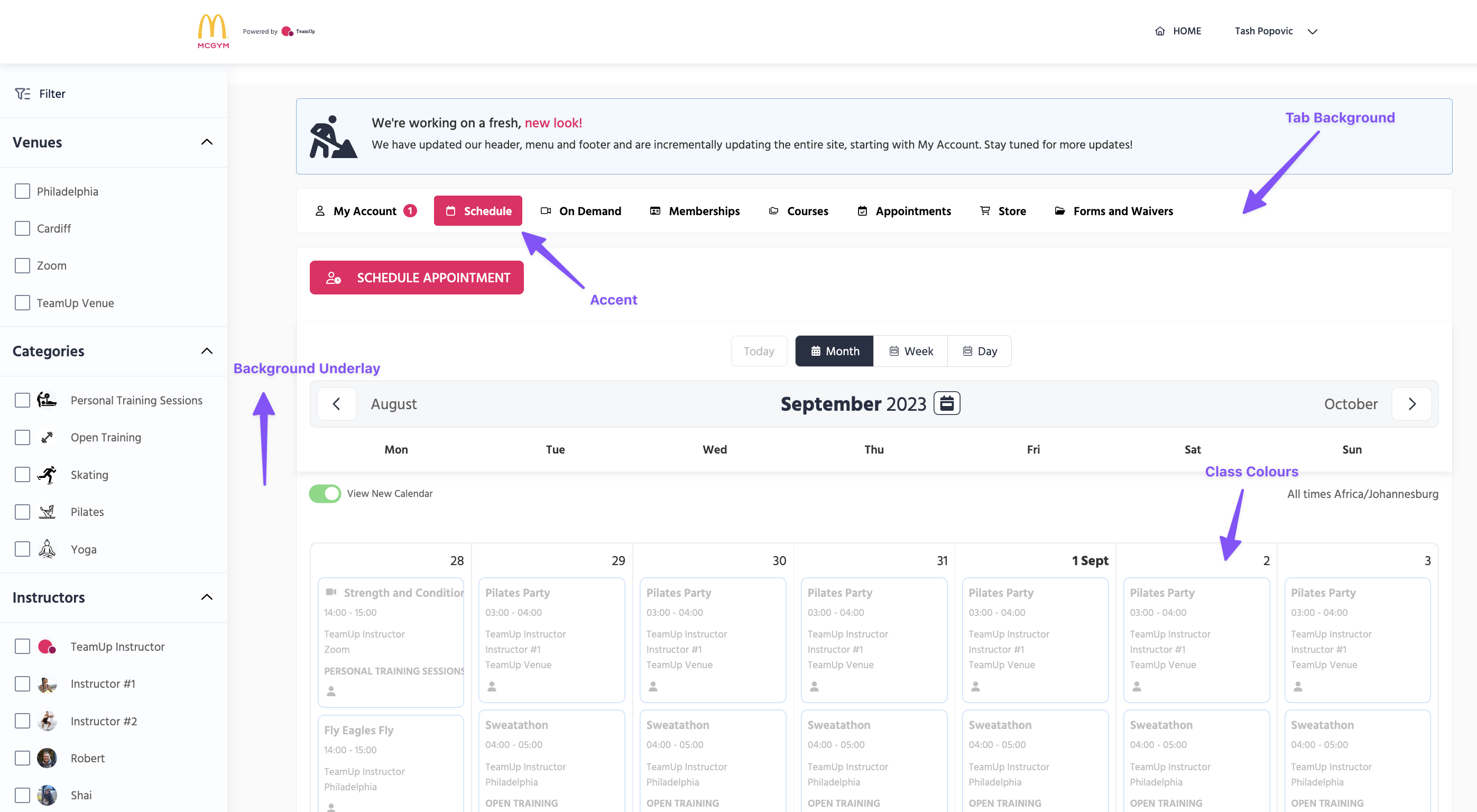
Task: Check the Cardiff venue checkbox
Action: [22, 228]
